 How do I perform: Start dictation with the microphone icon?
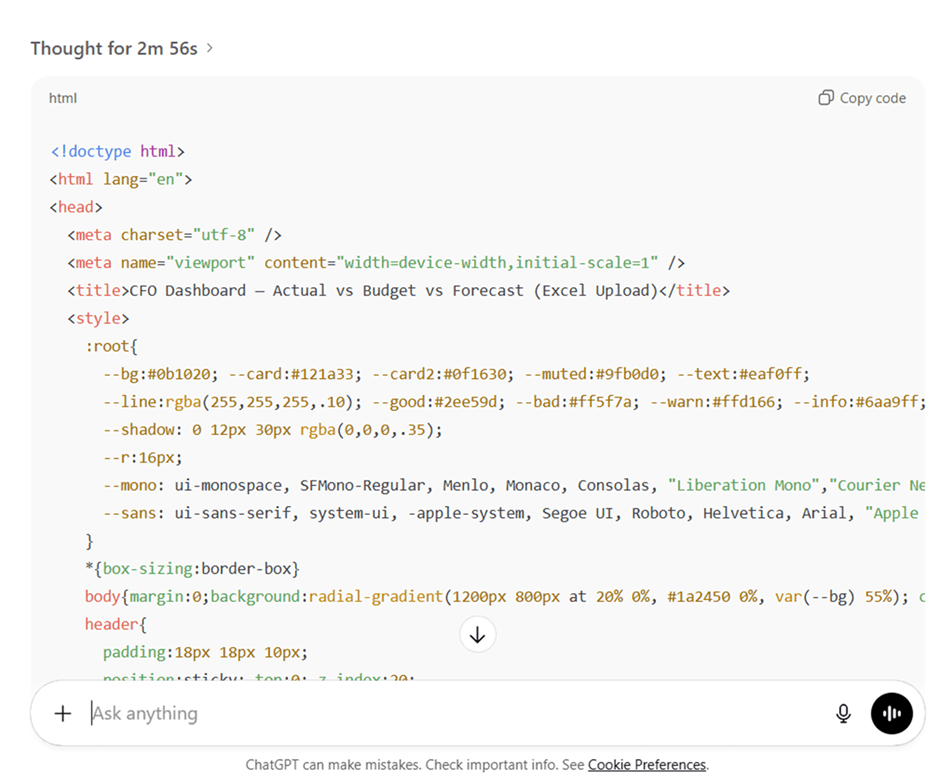843,713
